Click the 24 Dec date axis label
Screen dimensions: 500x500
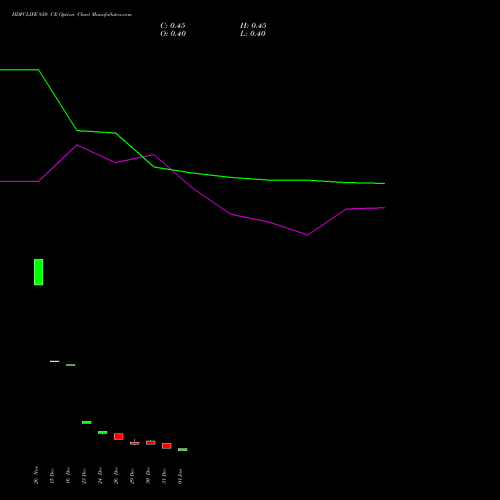click(100, 475)
